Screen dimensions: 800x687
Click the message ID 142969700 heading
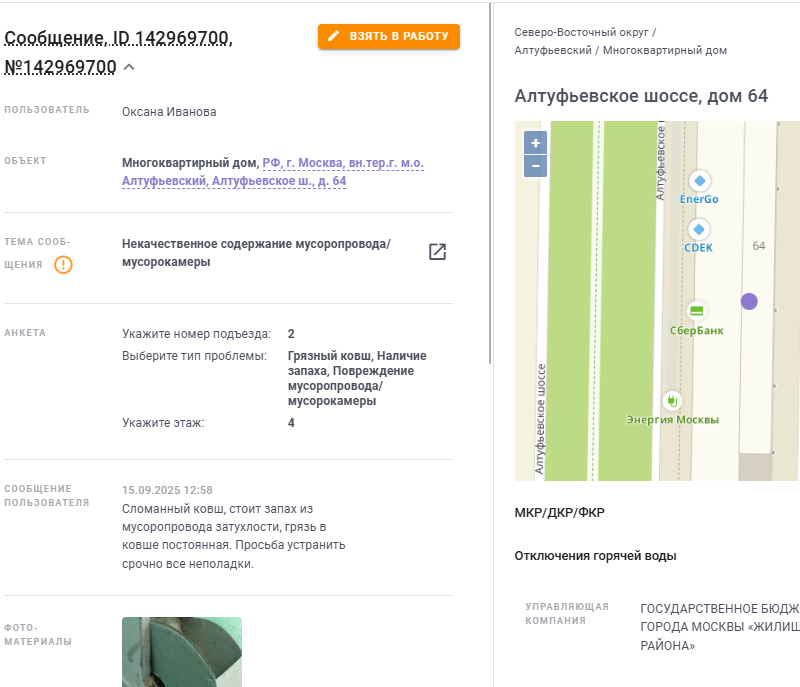118,52
